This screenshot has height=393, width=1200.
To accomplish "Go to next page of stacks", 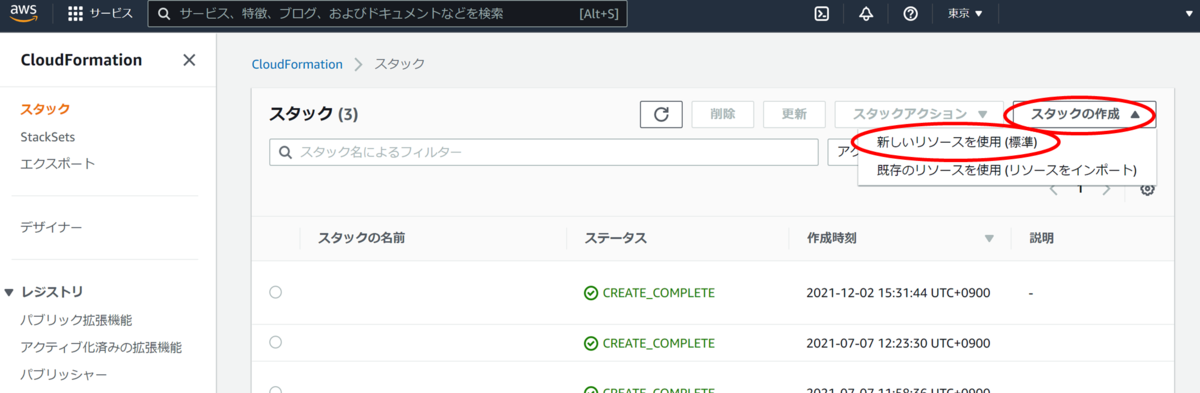I will pyautogui.click(x=1106, y=189).
